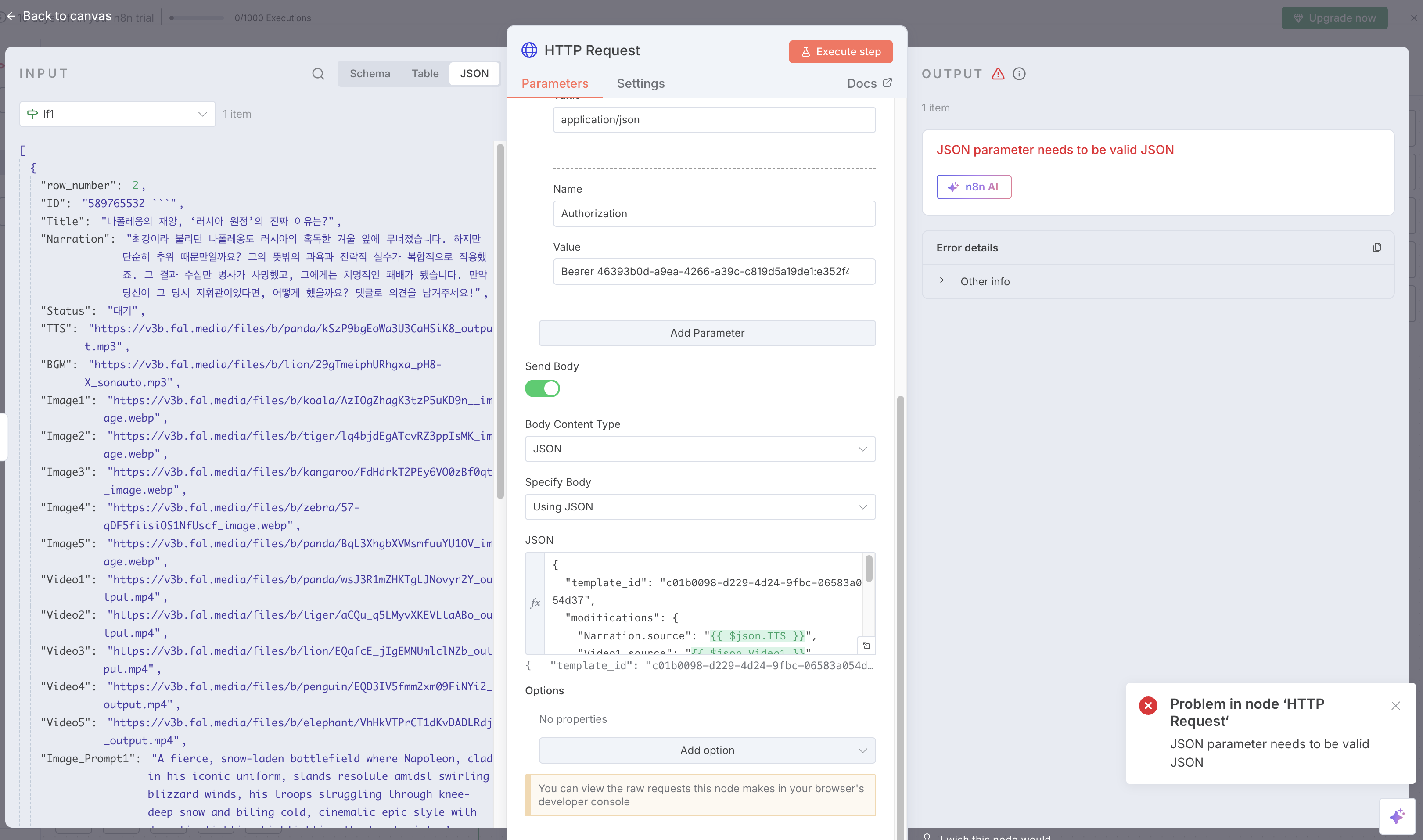The image size is (1423, 840).
Task: Click the expand JSON editor icon
Action: coord(866,646)
